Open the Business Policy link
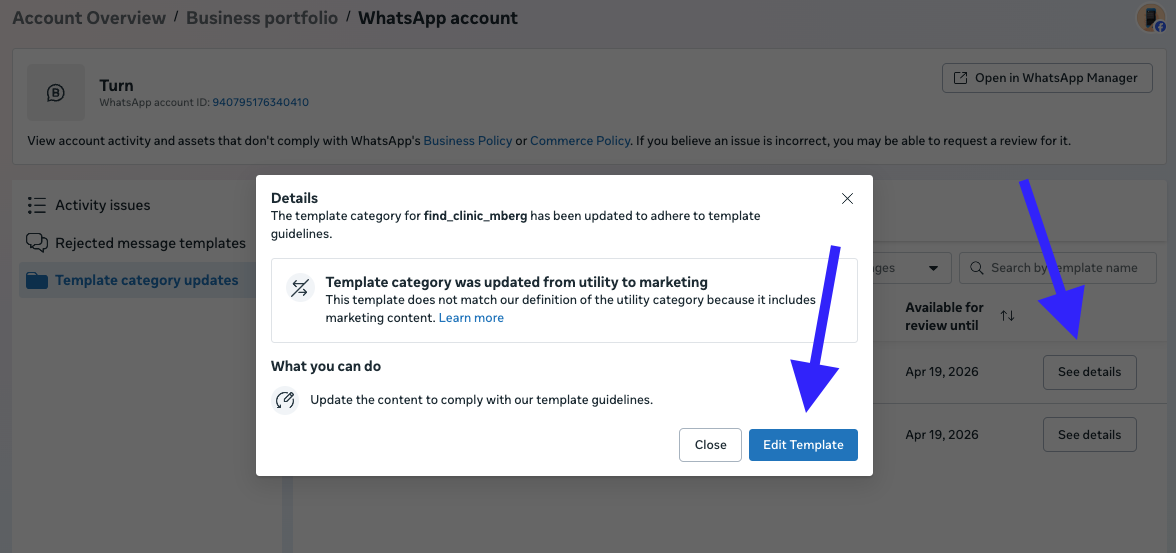The height and width of the screenshot is (553, 1176). 467,141
